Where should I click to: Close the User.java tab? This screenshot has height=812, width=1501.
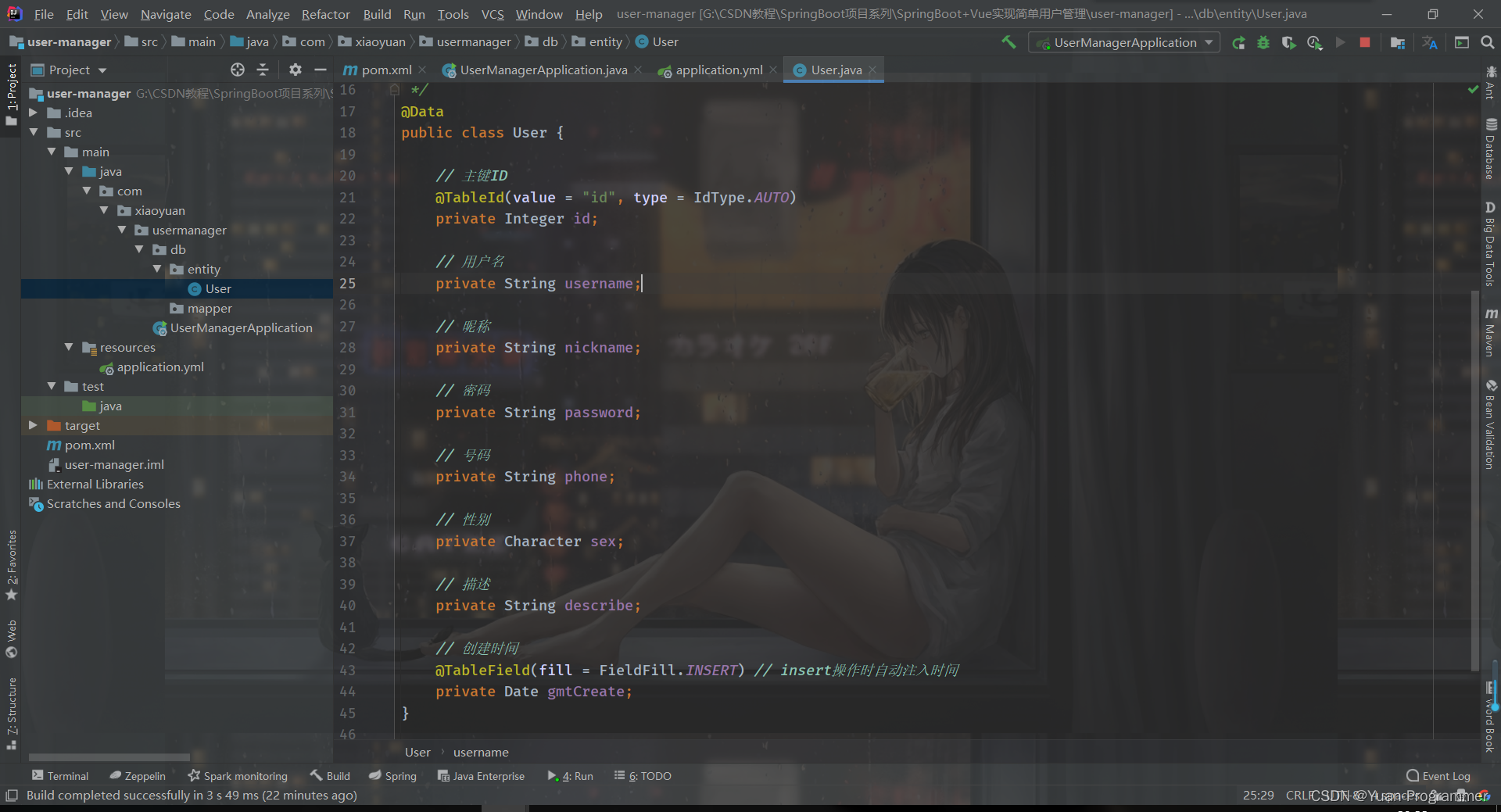872,70
